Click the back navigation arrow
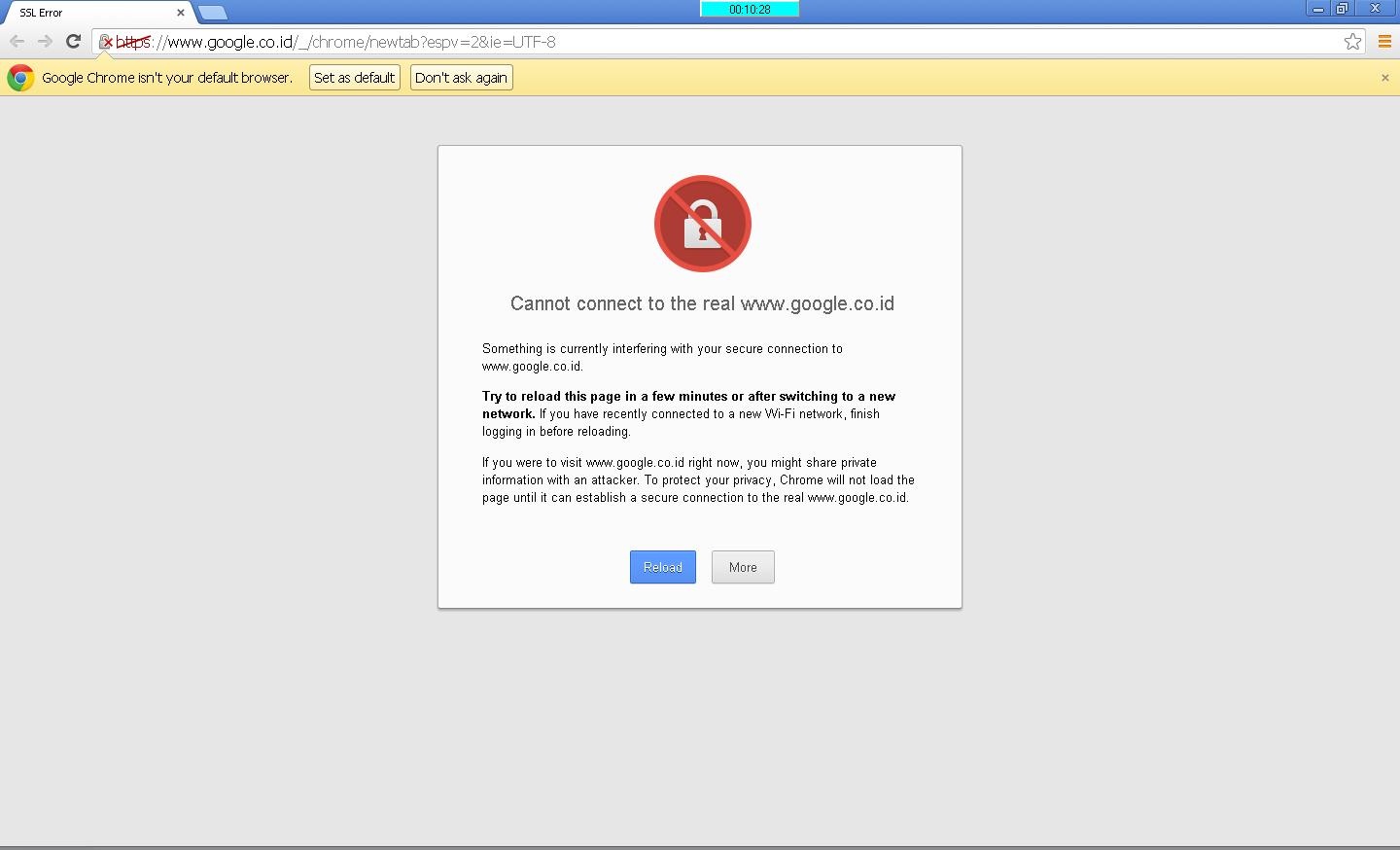 [17, 42]
